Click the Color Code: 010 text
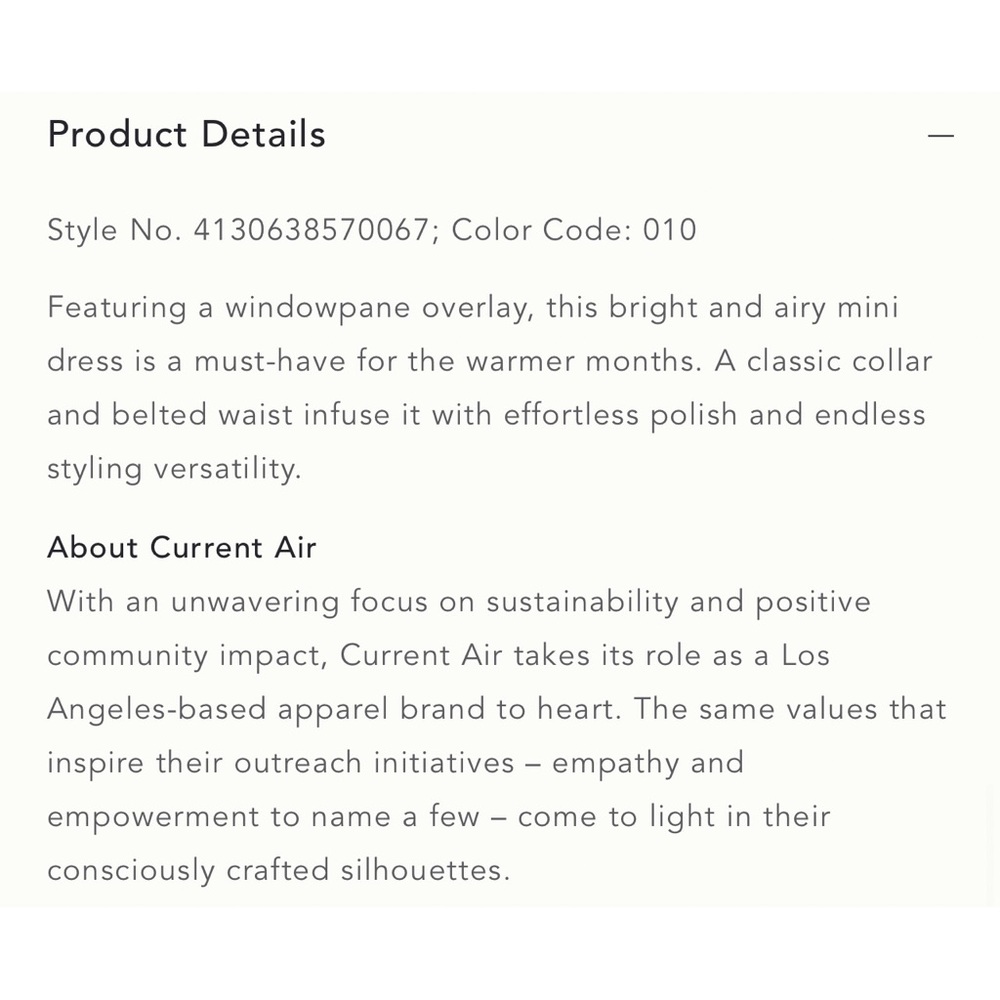 [574, 230]
